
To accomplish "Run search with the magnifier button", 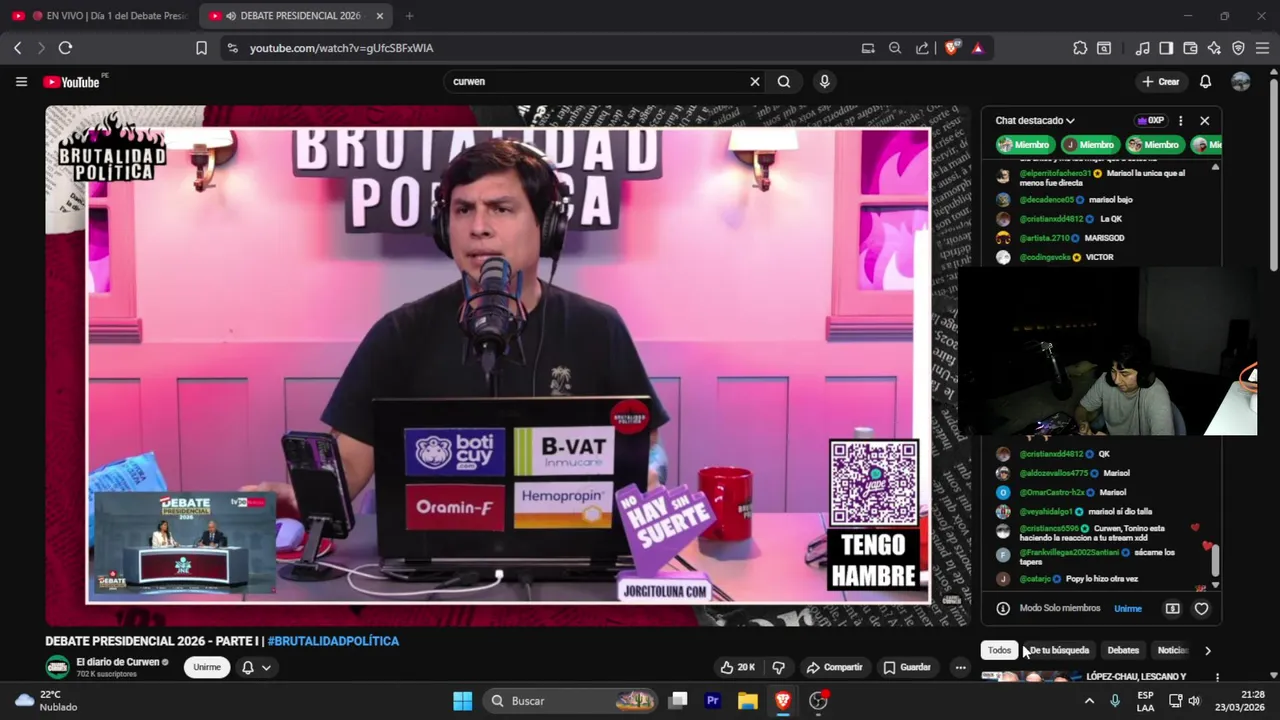I will (784, 82).
